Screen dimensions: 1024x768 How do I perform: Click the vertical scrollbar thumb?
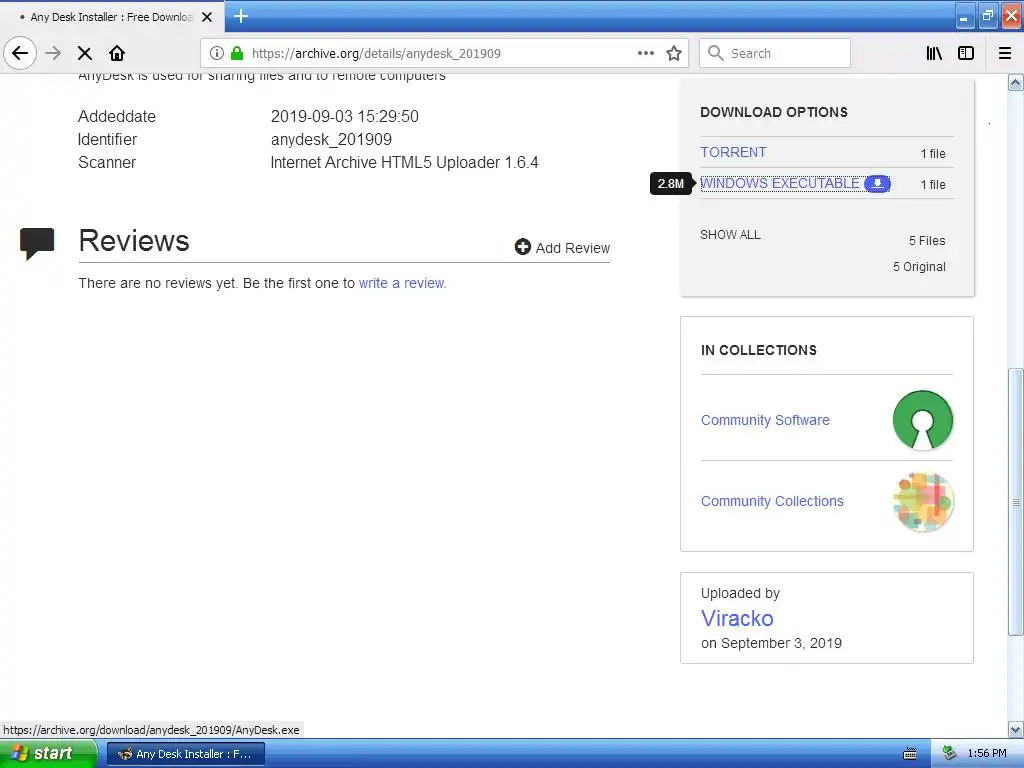[1016, 502]
